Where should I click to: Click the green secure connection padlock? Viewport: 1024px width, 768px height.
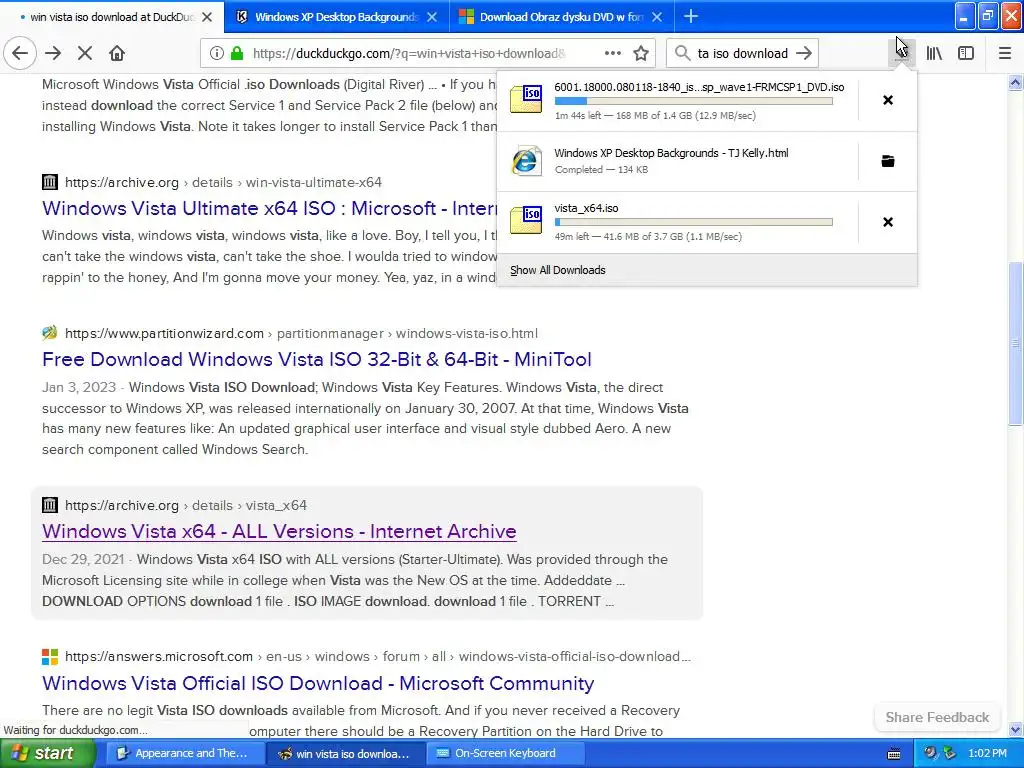coord(236,53)
